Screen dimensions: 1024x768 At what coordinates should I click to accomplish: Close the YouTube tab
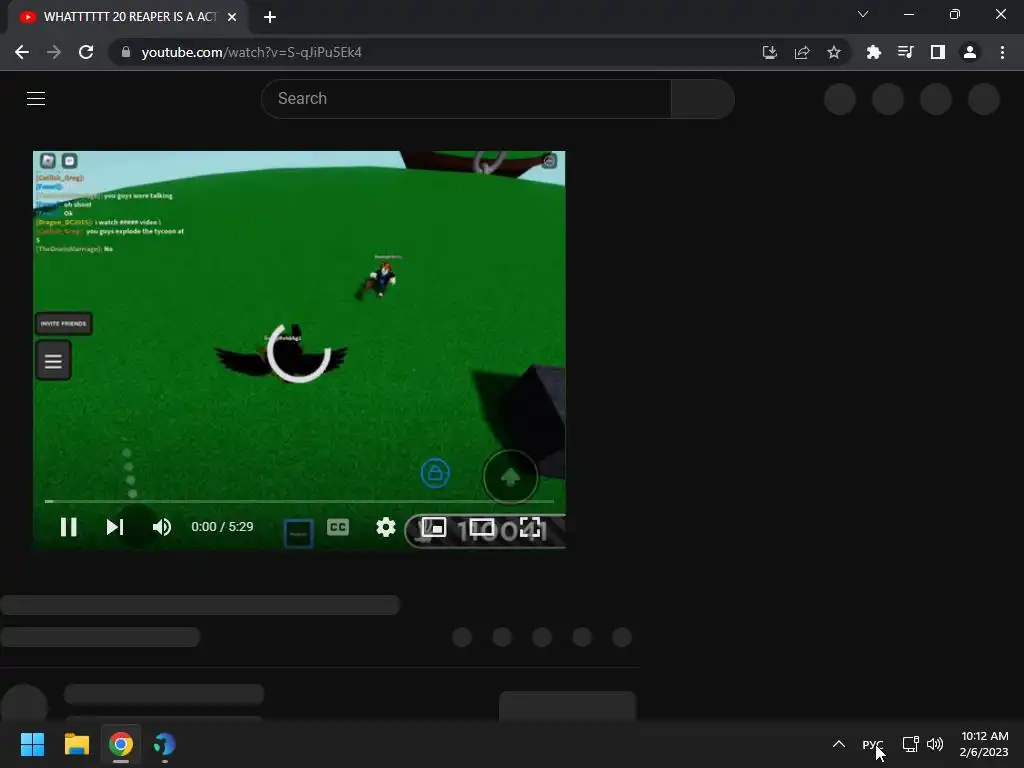[232, 17]
